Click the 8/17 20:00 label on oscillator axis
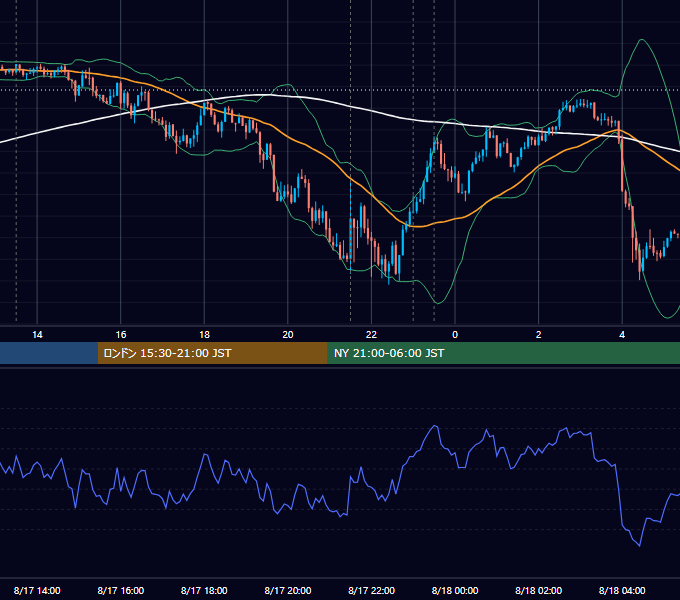Image resolution: width=680 pixels, height=600 pixels. coord(288,590)
